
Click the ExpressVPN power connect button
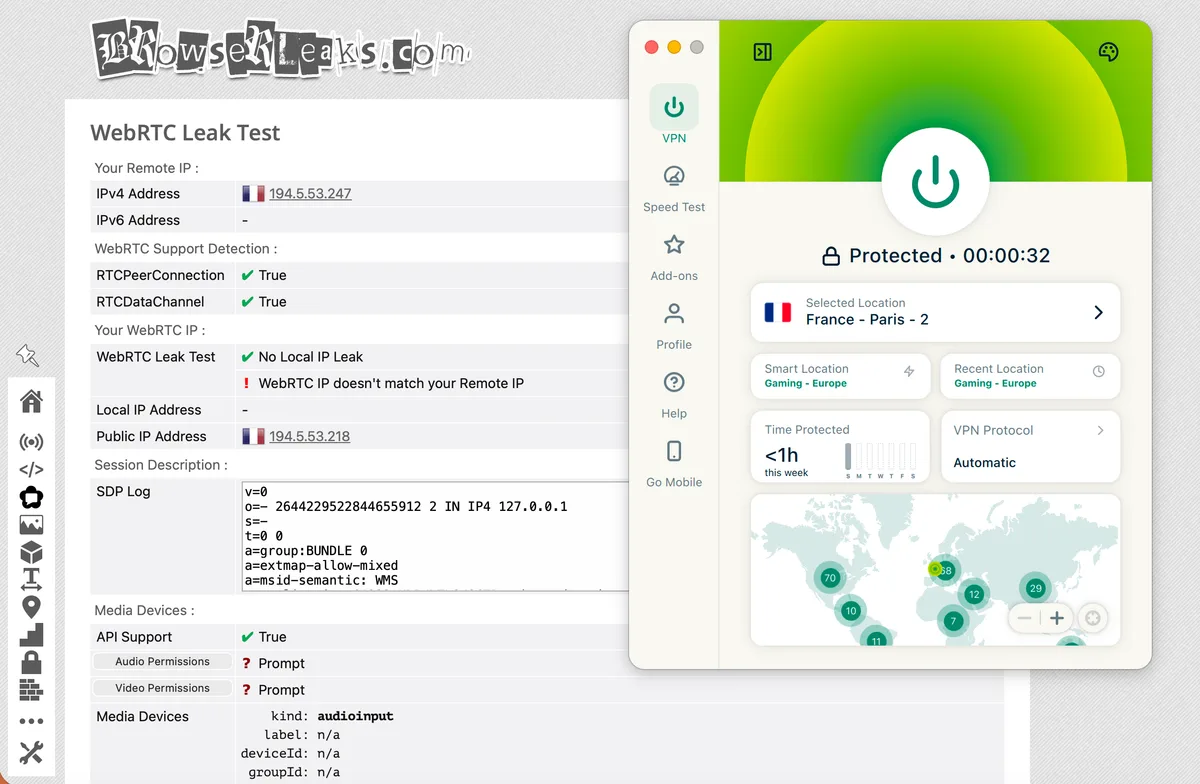click(935, 182)
